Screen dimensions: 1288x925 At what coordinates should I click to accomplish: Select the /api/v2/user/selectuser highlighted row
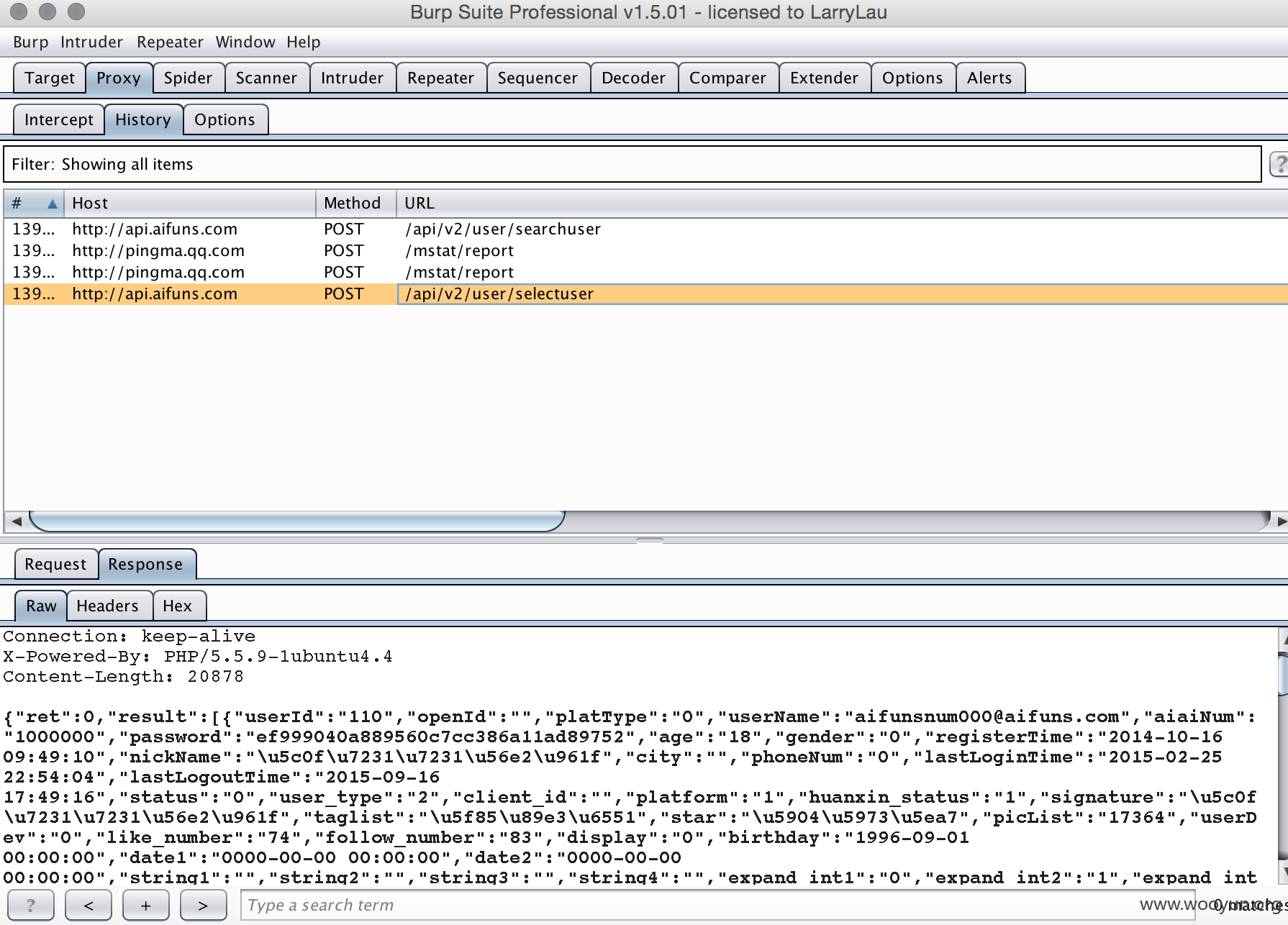click(x=645, y=294)
